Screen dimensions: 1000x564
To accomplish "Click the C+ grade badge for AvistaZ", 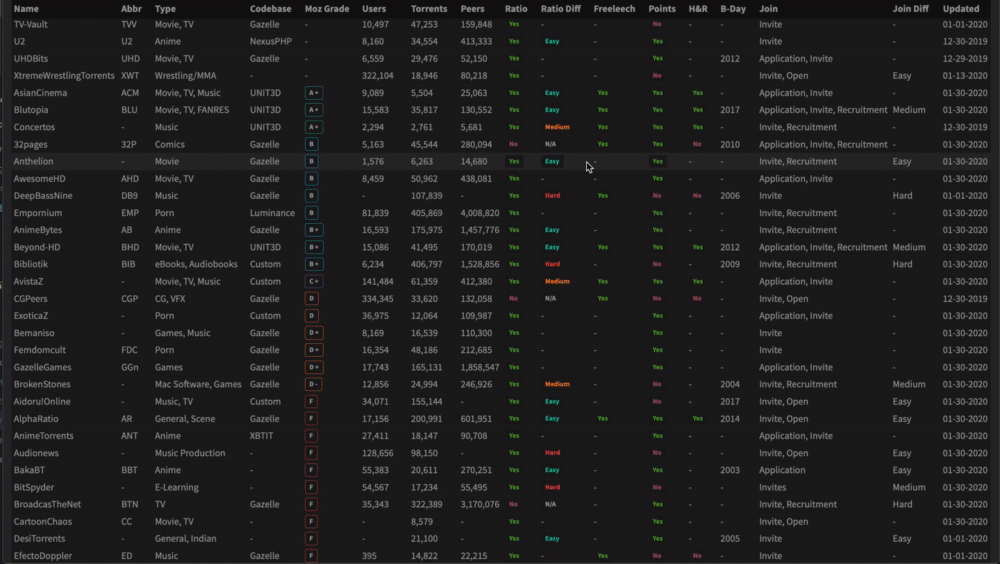I will (313, 281).
